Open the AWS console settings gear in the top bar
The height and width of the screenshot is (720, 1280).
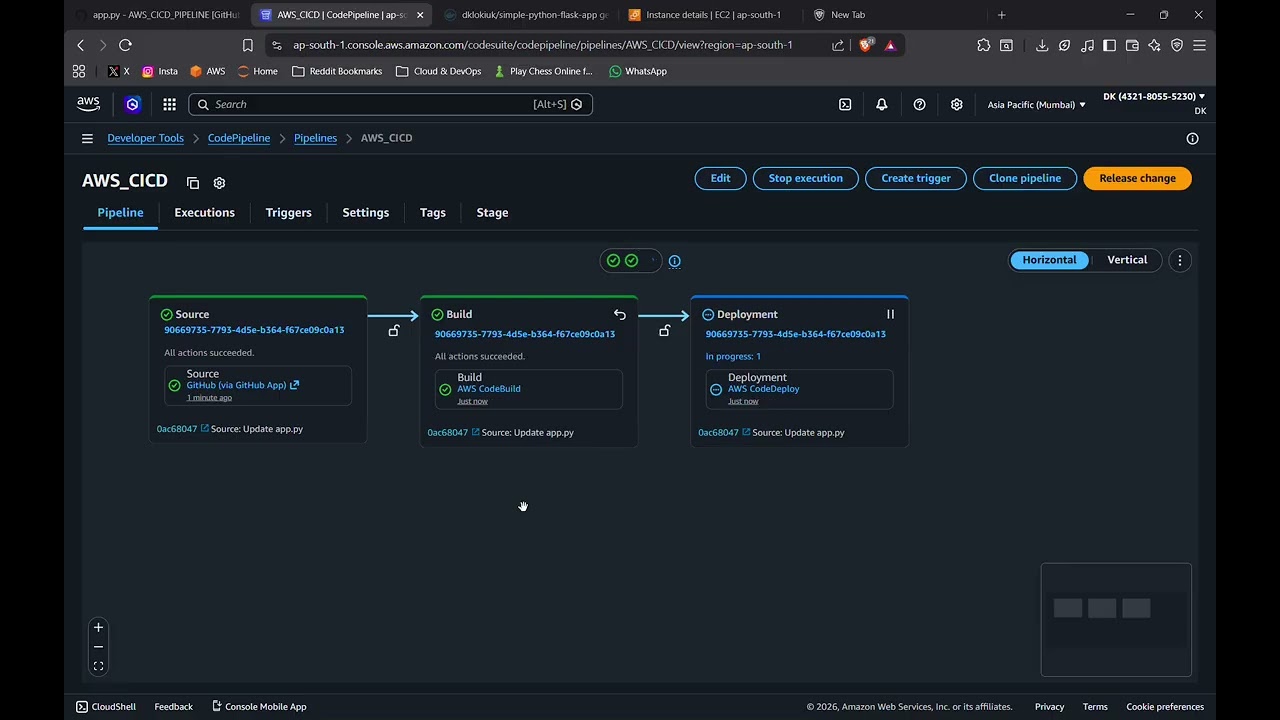(x=956, y=104)
